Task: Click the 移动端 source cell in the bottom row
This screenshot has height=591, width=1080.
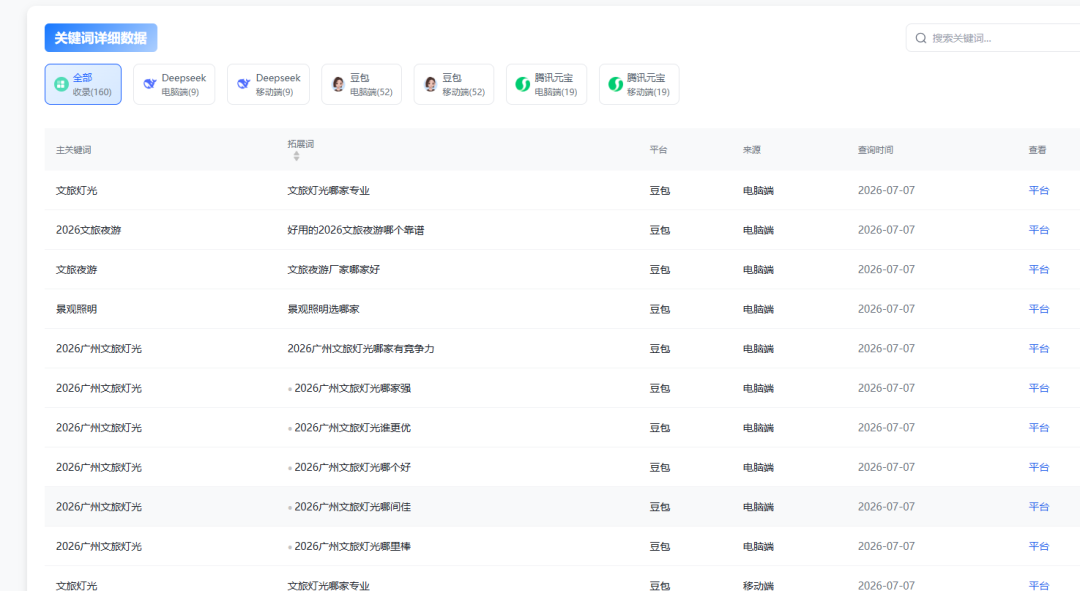Action: (758, 585)
